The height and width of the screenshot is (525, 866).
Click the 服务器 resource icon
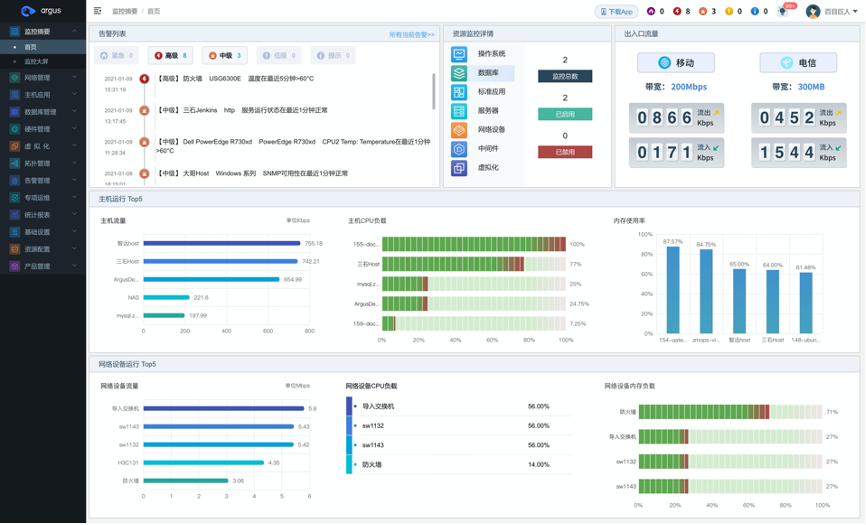click(x=459, y=111)
